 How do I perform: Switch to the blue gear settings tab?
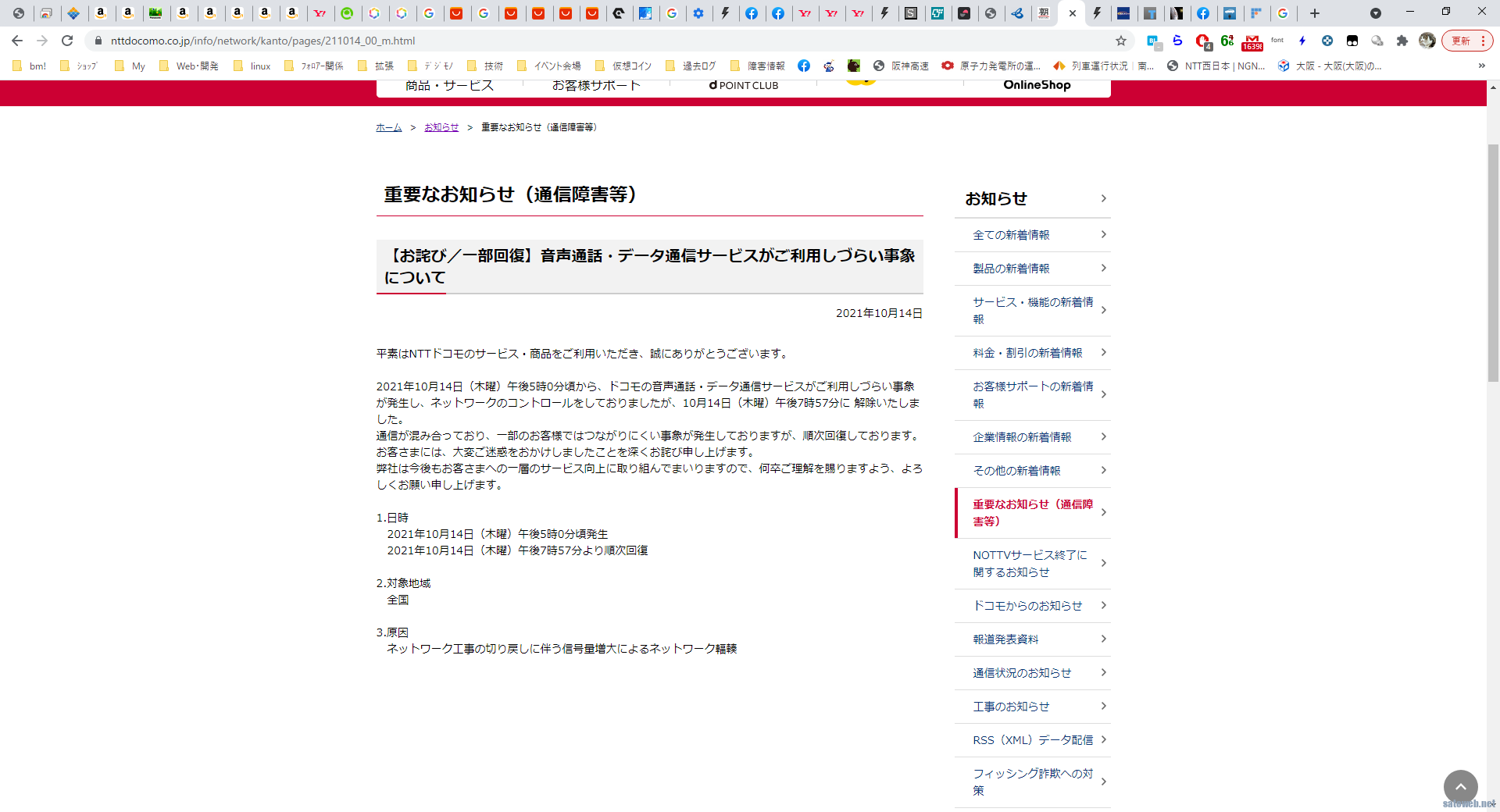click(x=698, y=13)
